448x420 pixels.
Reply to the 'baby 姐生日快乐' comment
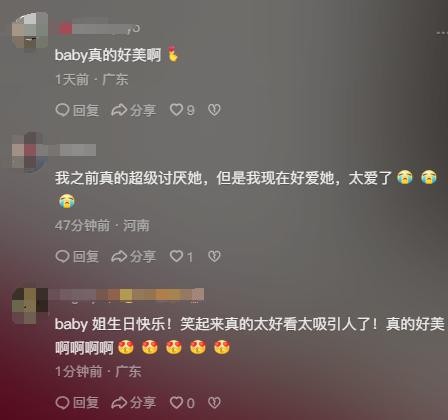coord(77,403)
